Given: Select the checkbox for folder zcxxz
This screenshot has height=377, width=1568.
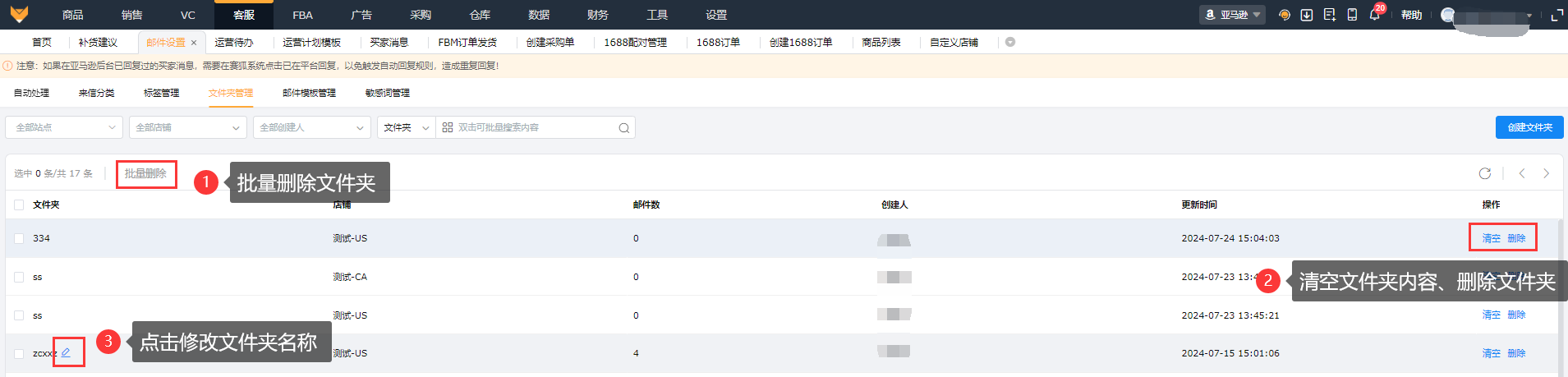Looking at the screenshot, I should [19, 353].
